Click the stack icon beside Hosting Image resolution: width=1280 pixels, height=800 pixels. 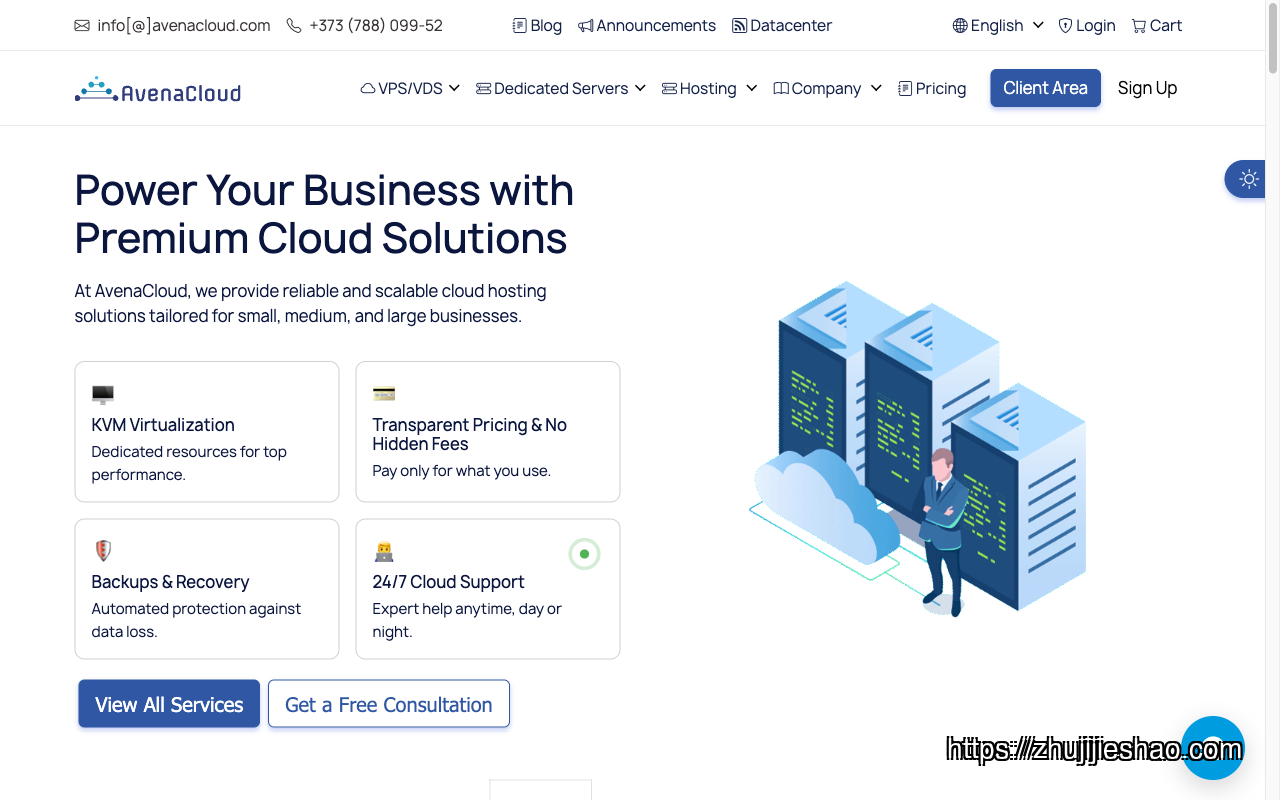(670, 88)
